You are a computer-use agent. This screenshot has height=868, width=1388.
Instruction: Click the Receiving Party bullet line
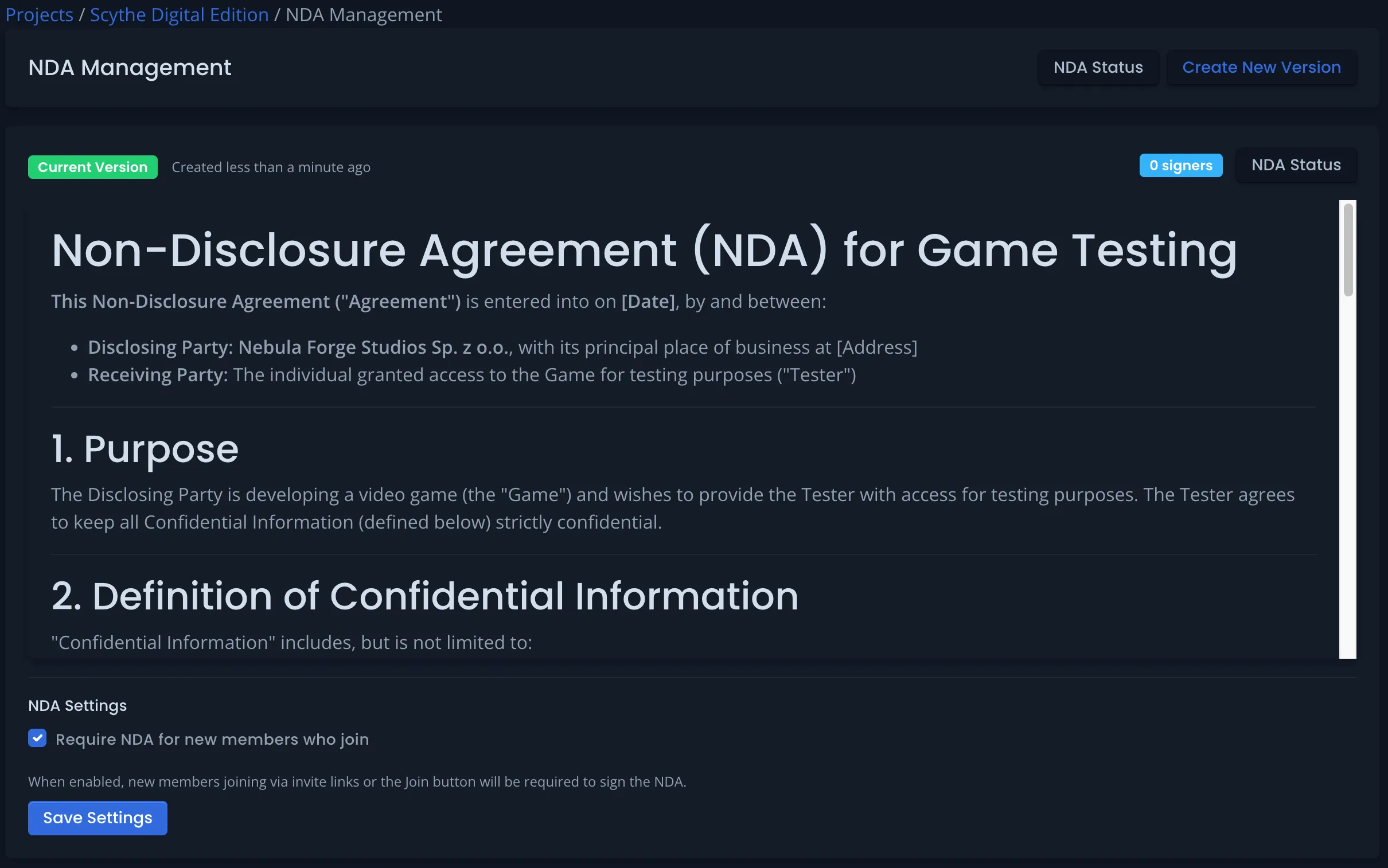(x=471, y=375)
